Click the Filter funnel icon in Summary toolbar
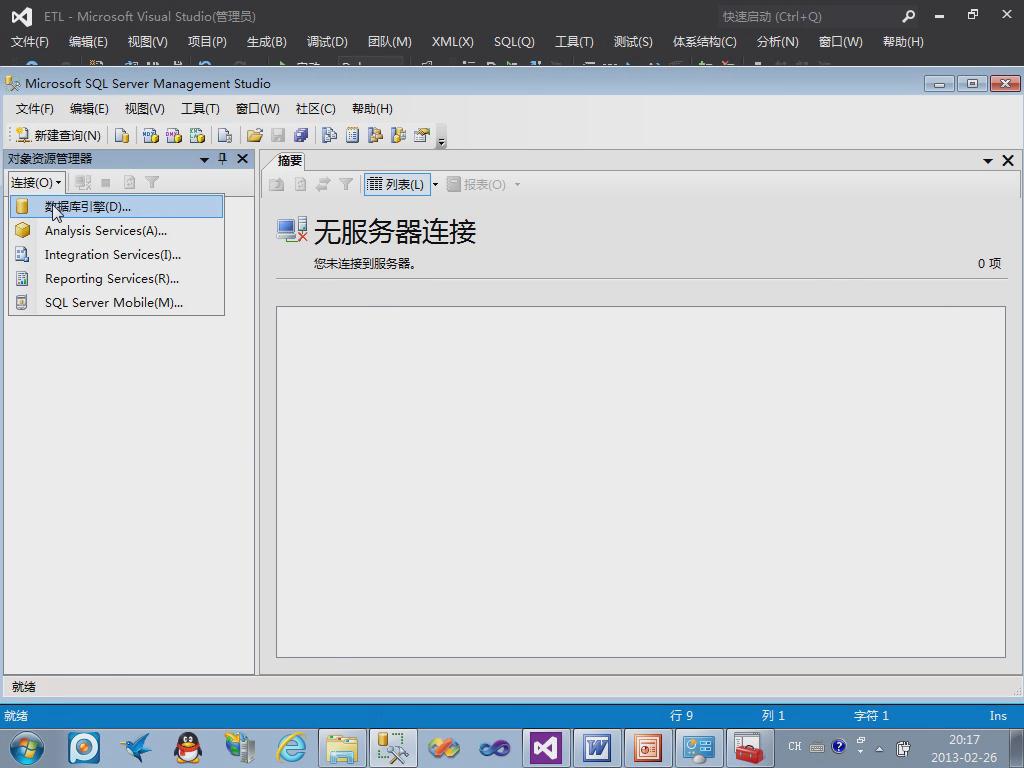 pos(346,185)
